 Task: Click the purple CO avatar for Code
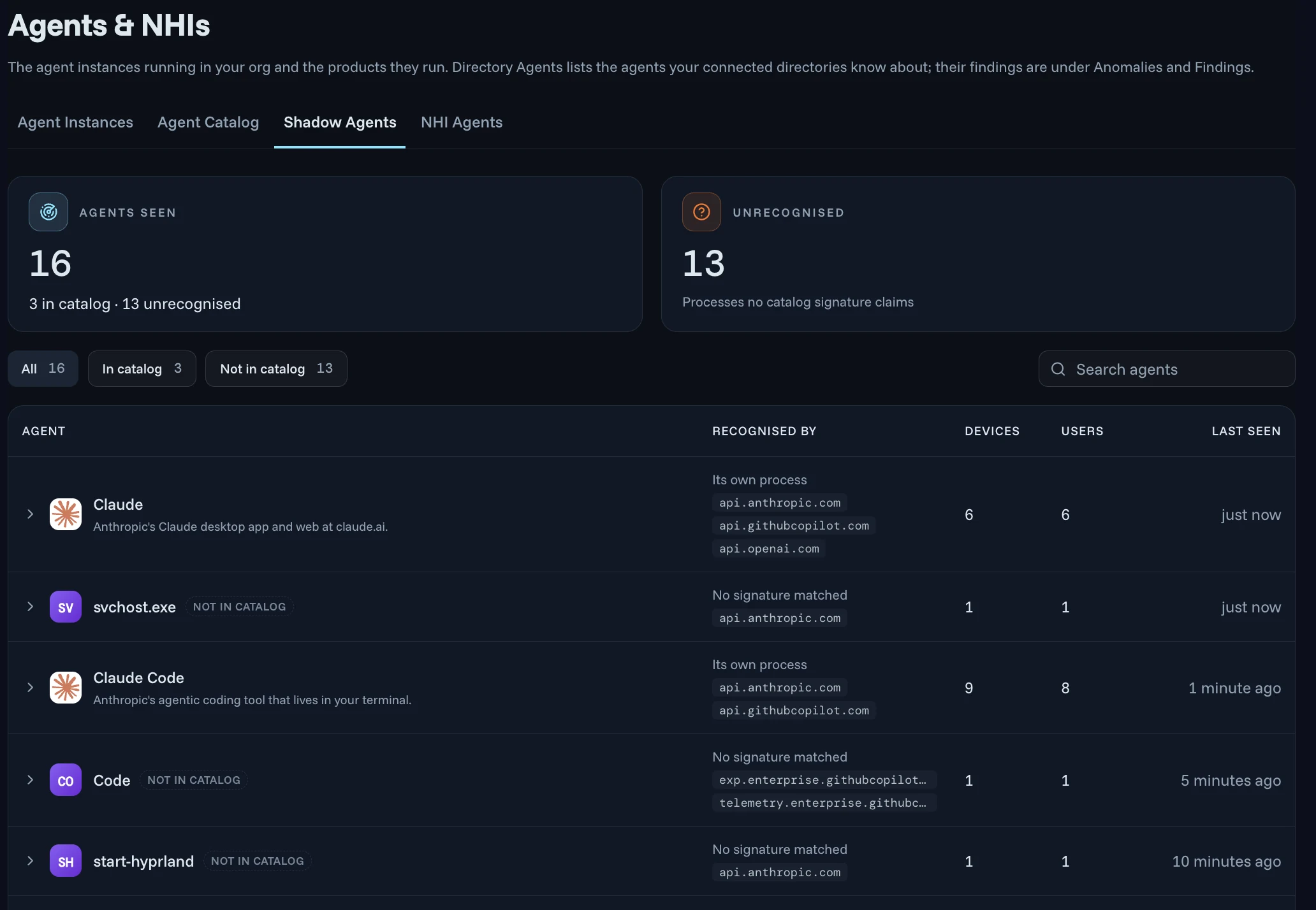tap(66, 780)
